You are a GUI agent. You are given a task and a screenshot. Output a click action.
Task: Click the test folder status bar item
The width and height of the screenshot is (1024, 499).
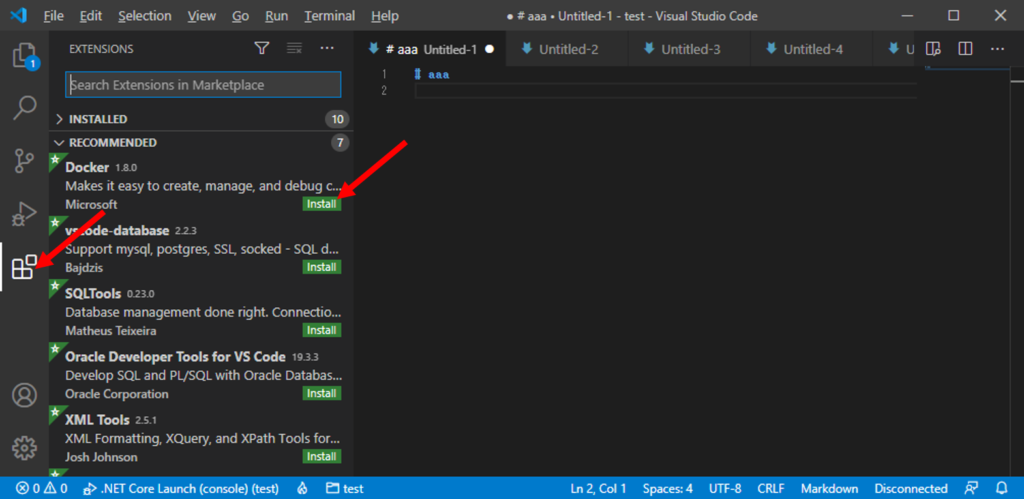point(345,489)
